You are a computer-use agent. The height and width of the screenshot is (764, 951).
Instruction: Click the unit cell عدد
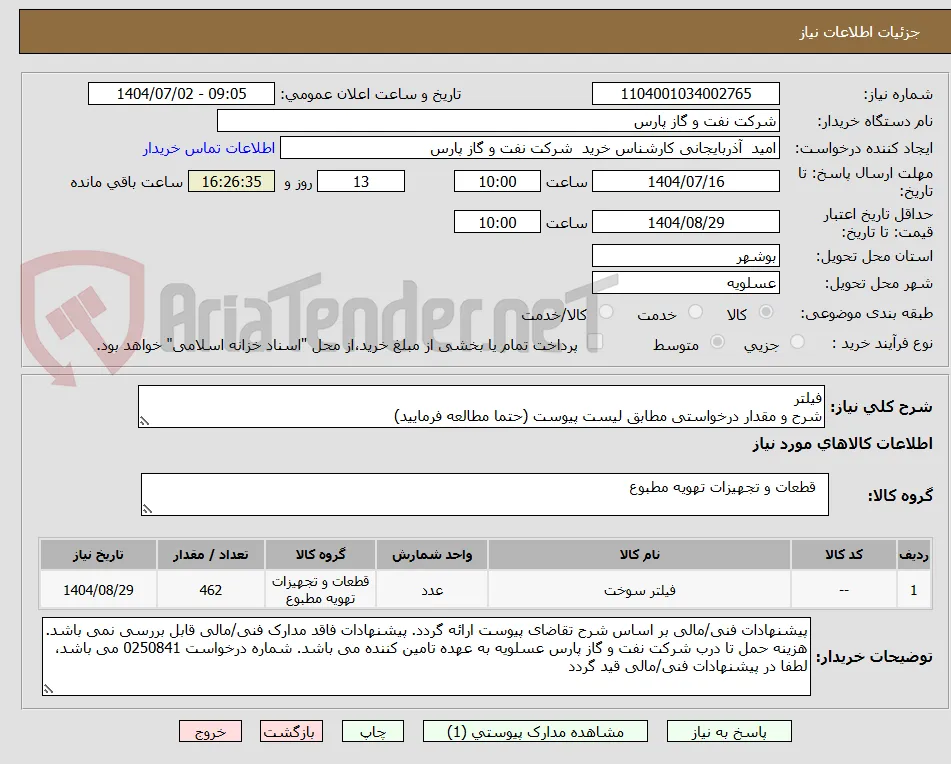[432, 589]
